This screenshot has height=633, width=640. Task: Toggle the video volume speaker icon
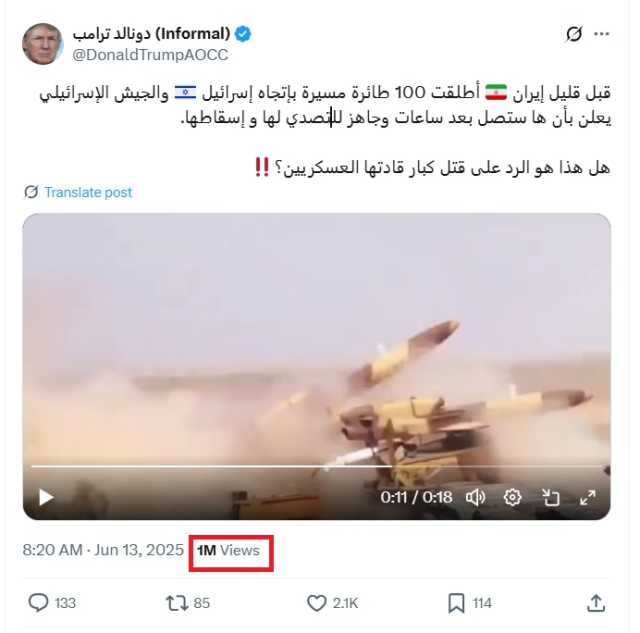point(475,497)
